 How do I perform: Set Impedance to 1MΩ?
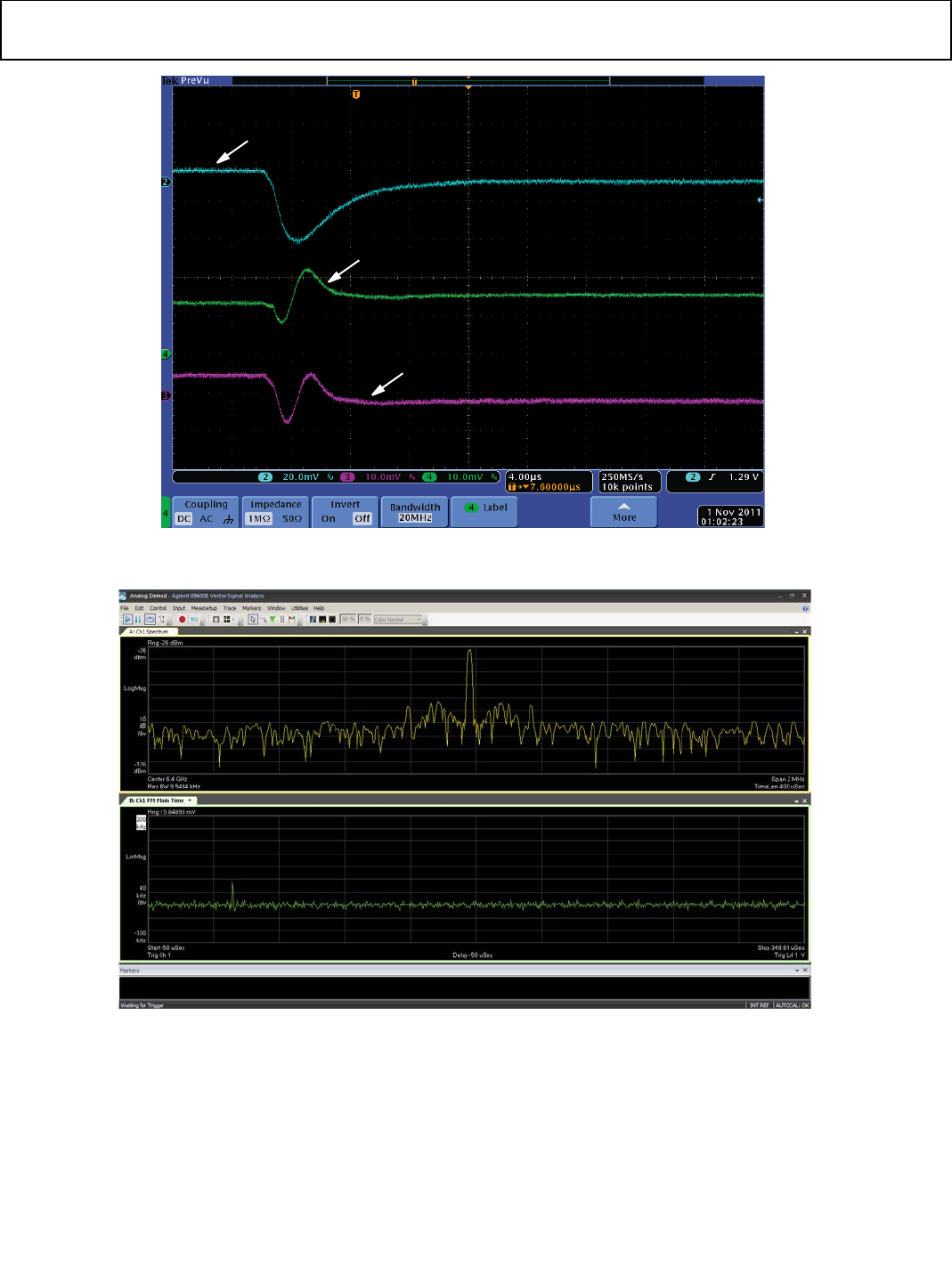[x=259, y=519]
